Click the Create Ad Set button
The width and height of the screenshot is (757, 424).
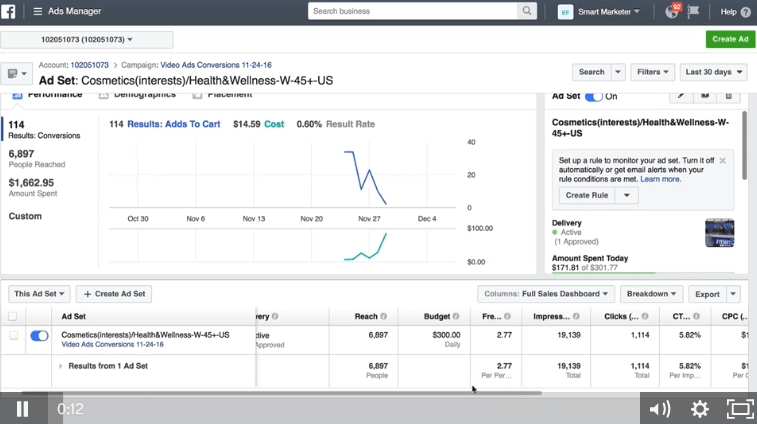coord(114,294)
